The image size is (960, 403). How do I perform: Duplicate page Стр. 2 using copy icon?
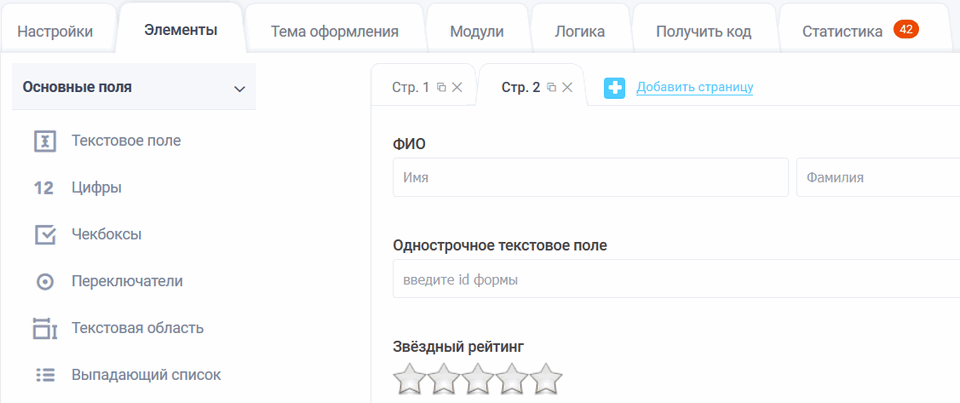click(x=551, y=88)
